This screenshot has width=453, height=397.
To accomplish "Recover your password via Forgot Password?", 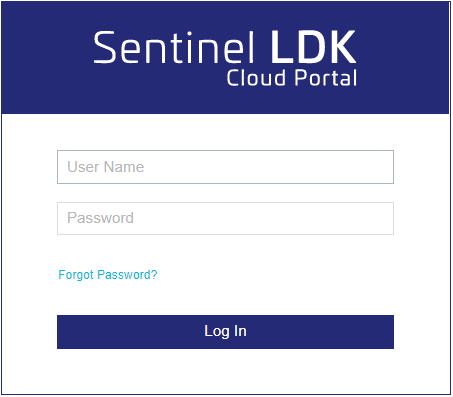I will tap(108, 275).
